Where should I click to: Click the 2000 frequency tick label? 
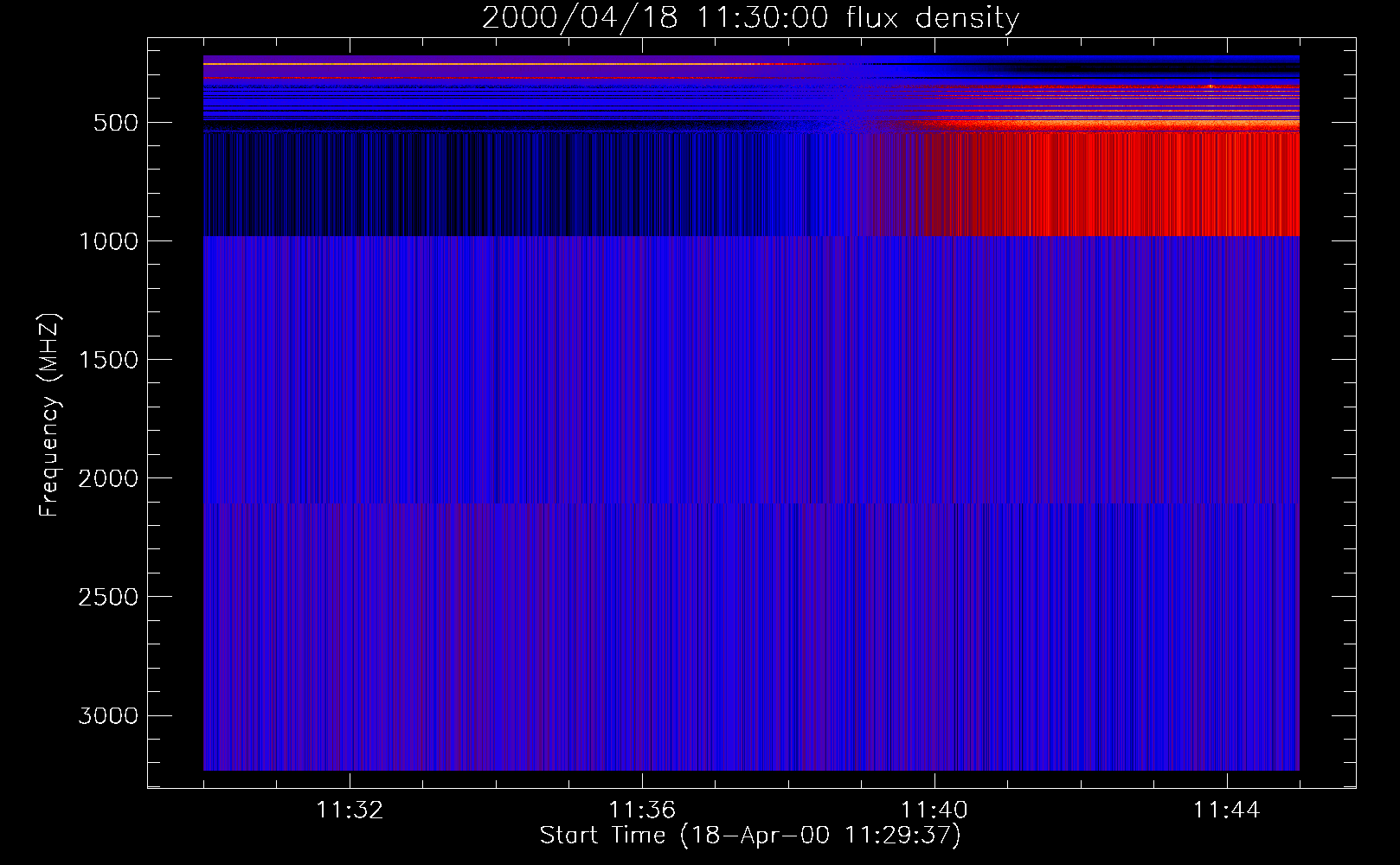[x=108, y=478]
